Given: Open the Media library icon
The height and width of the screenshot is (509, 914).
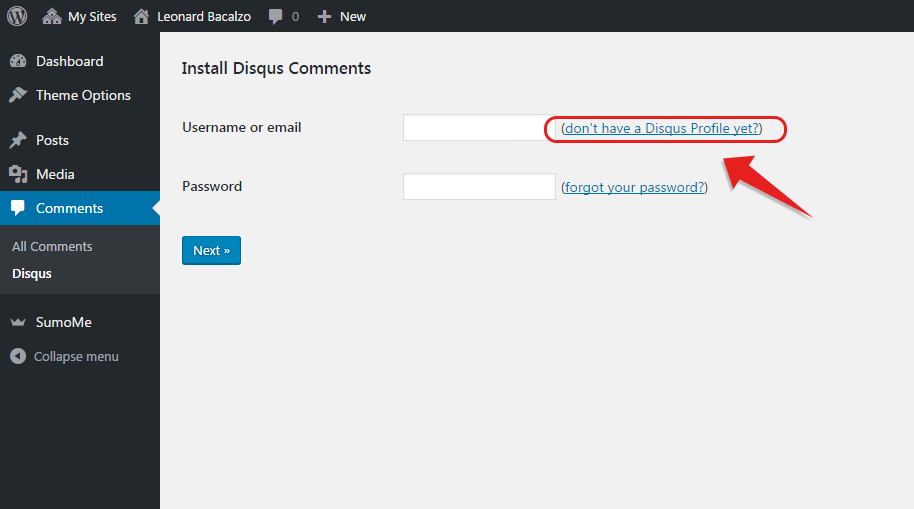Looking at the screenshot, I should (18, 174).
